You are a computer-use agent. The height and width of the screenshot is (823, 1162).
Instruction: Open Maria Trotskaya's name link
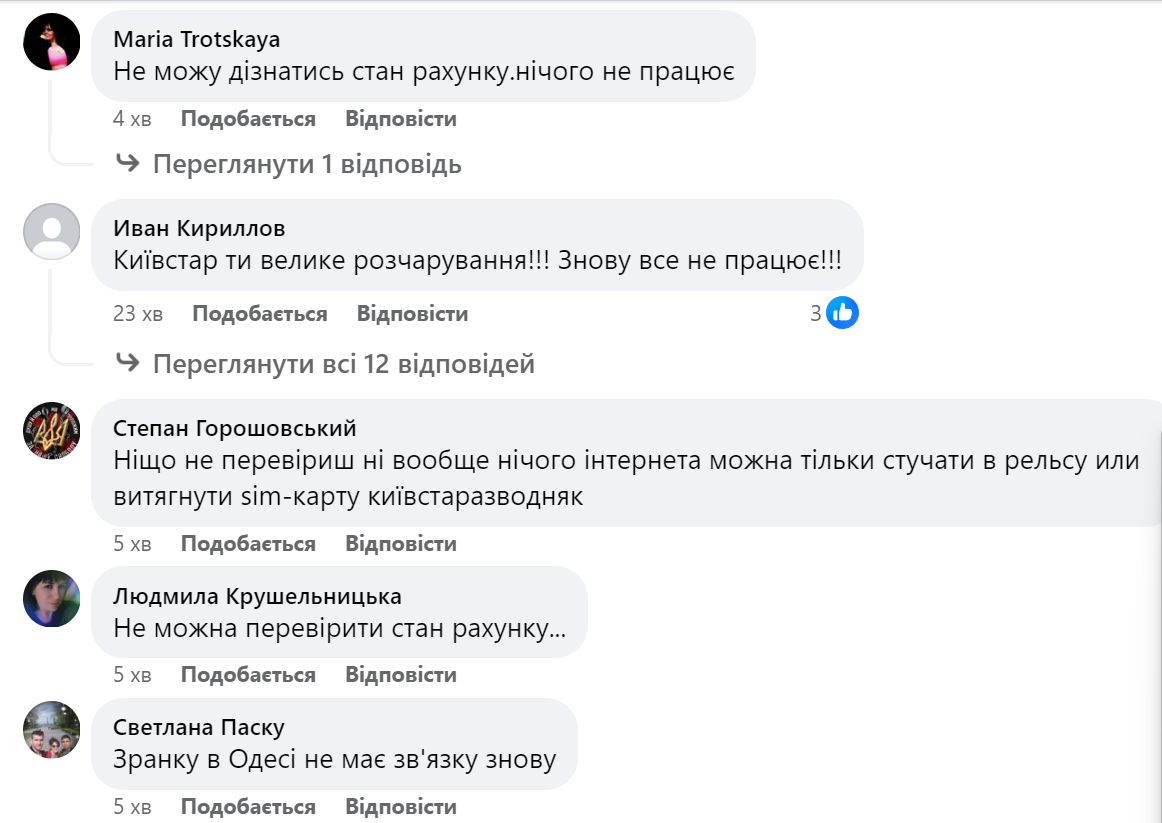point(197,39)
